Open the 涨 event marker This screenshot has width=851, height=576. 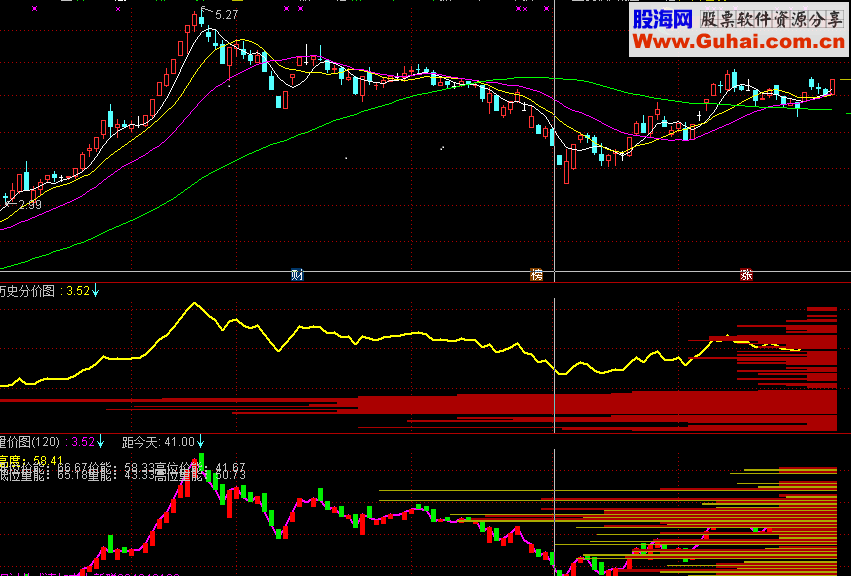pos(746,275)
